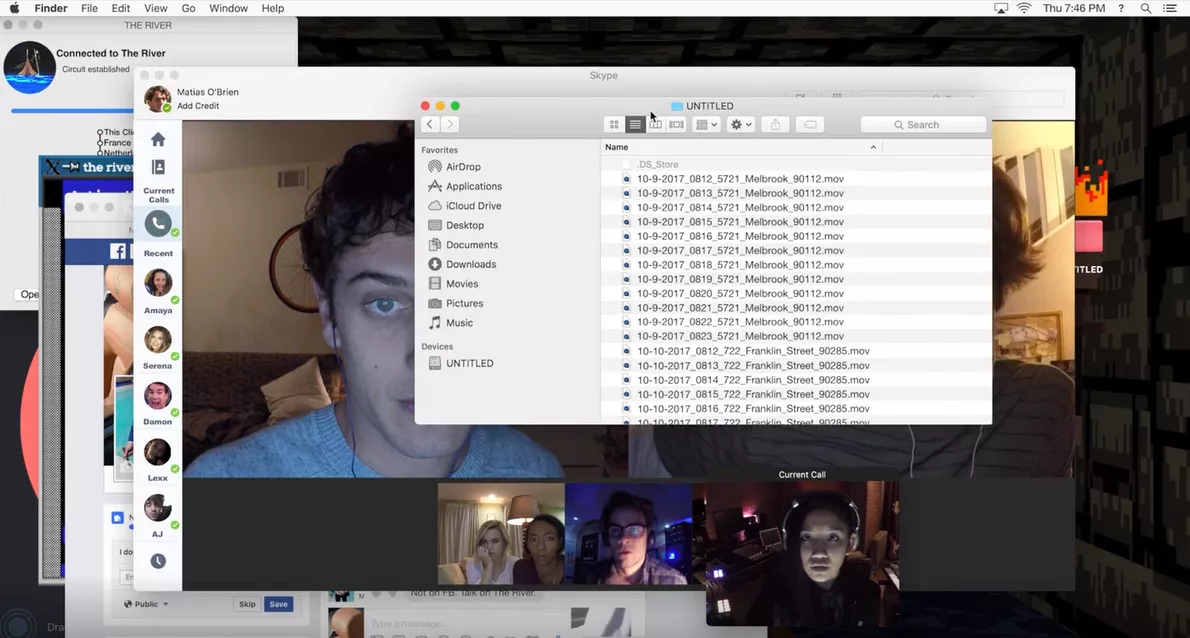Open Skype history clock icon
The height and width of the screenshot is (638, 1190).
coord(158,561)
